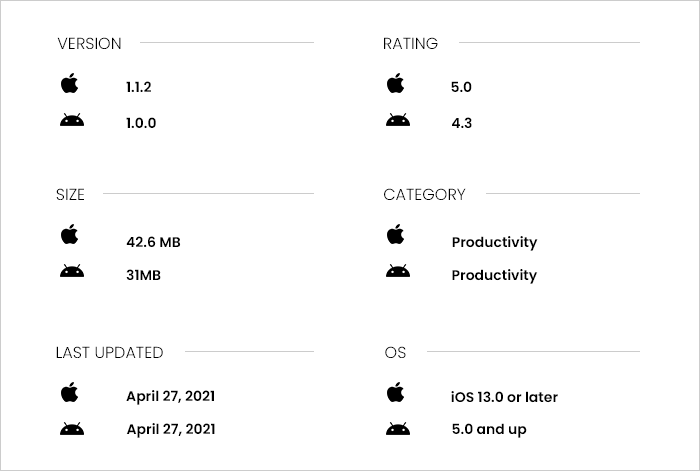Viewport: 700px width, 471px height.
Task: Click the 42.6 MB size text
Action: pyautogui.click(x=154, y=242)
